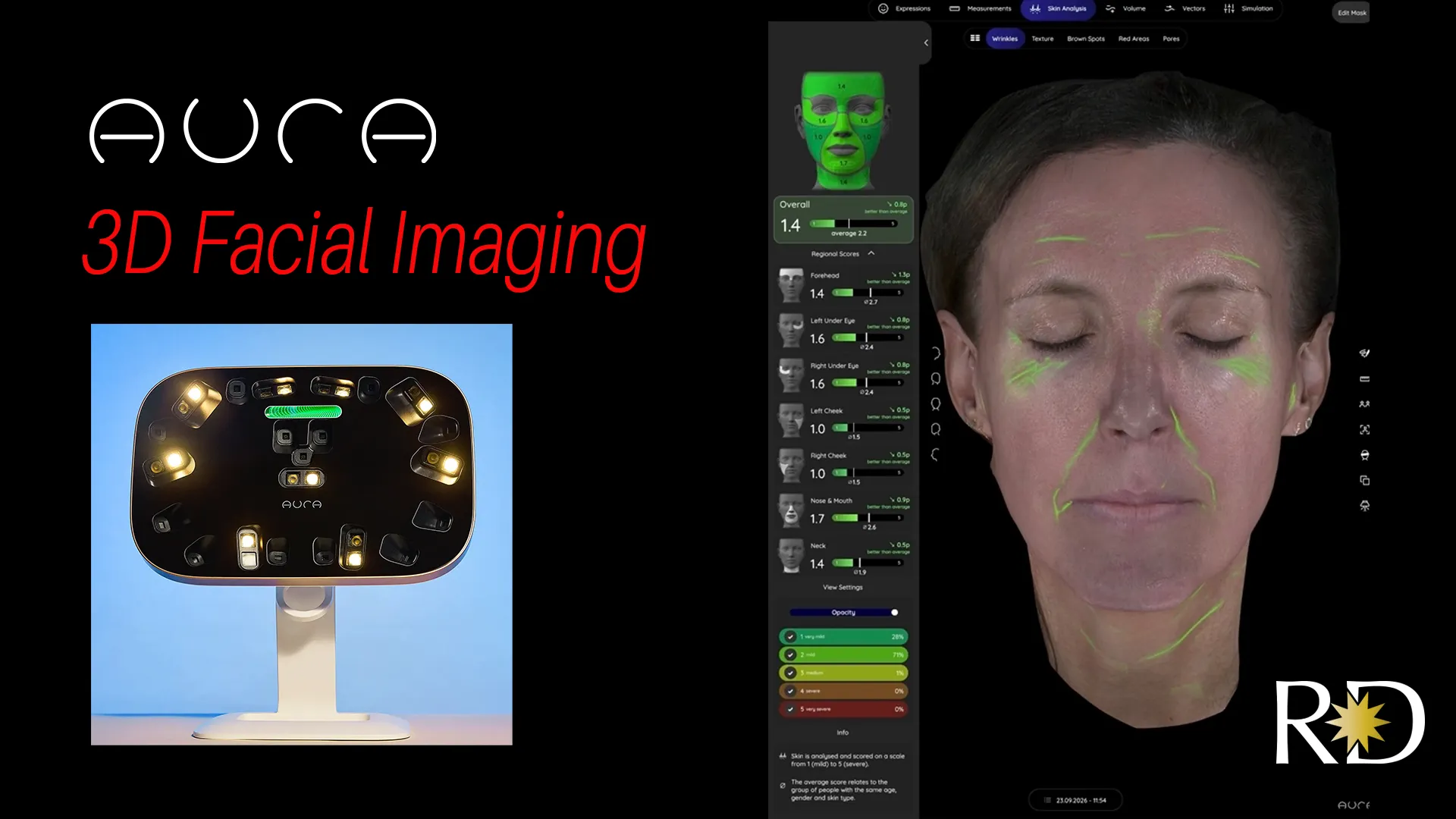Open the grid overview icon beside Wrinkles
This screenshot has width=1456, height=819.
[x=975, y=38]
